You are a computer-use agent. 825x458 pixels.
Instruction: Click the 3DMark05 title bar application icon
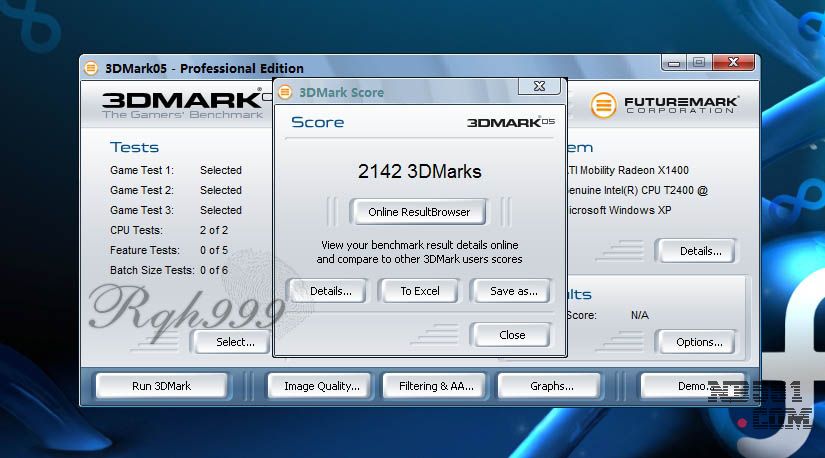point(91,68)
